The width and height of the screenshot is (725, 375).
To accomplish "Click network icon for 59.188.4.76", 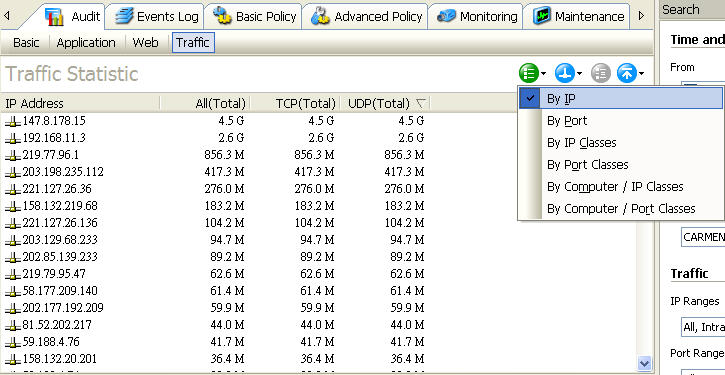I will tap(13, 343).
